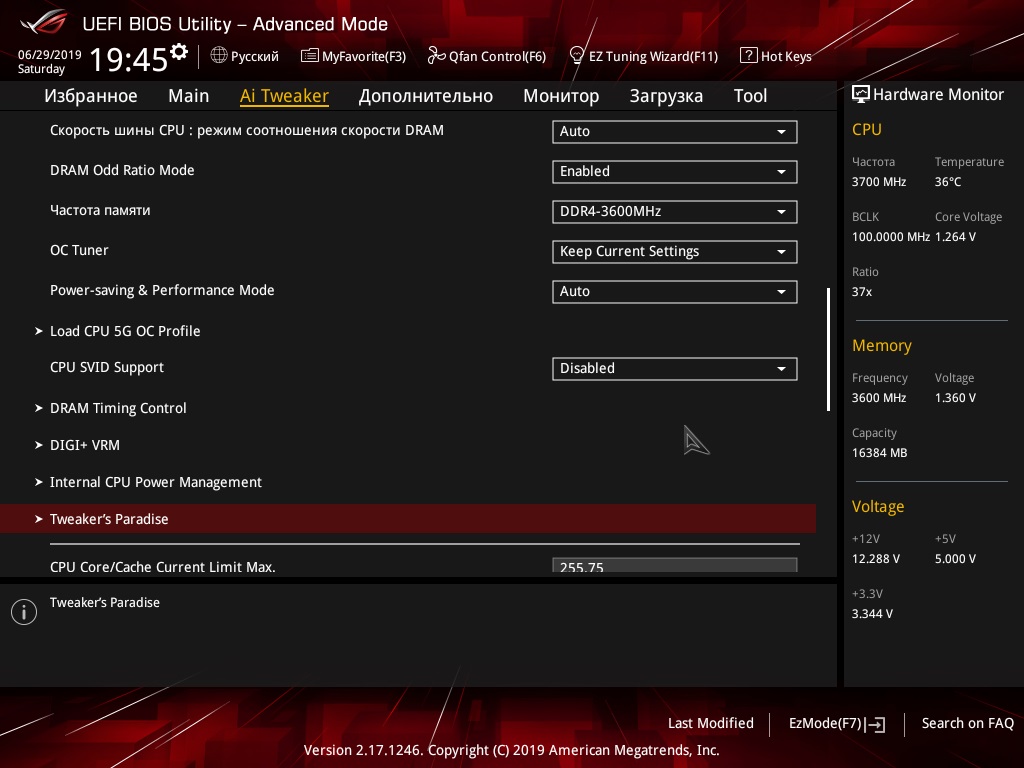
Task: Click the Voltage section heading
Action: pos(878,507)
